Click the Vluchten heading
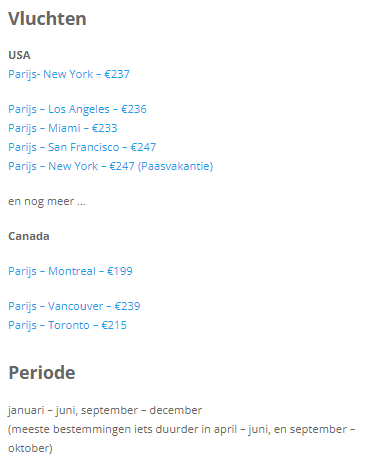The height and width of the screenshot is (462, 366). pyautogui.click(x=47, y=19)
